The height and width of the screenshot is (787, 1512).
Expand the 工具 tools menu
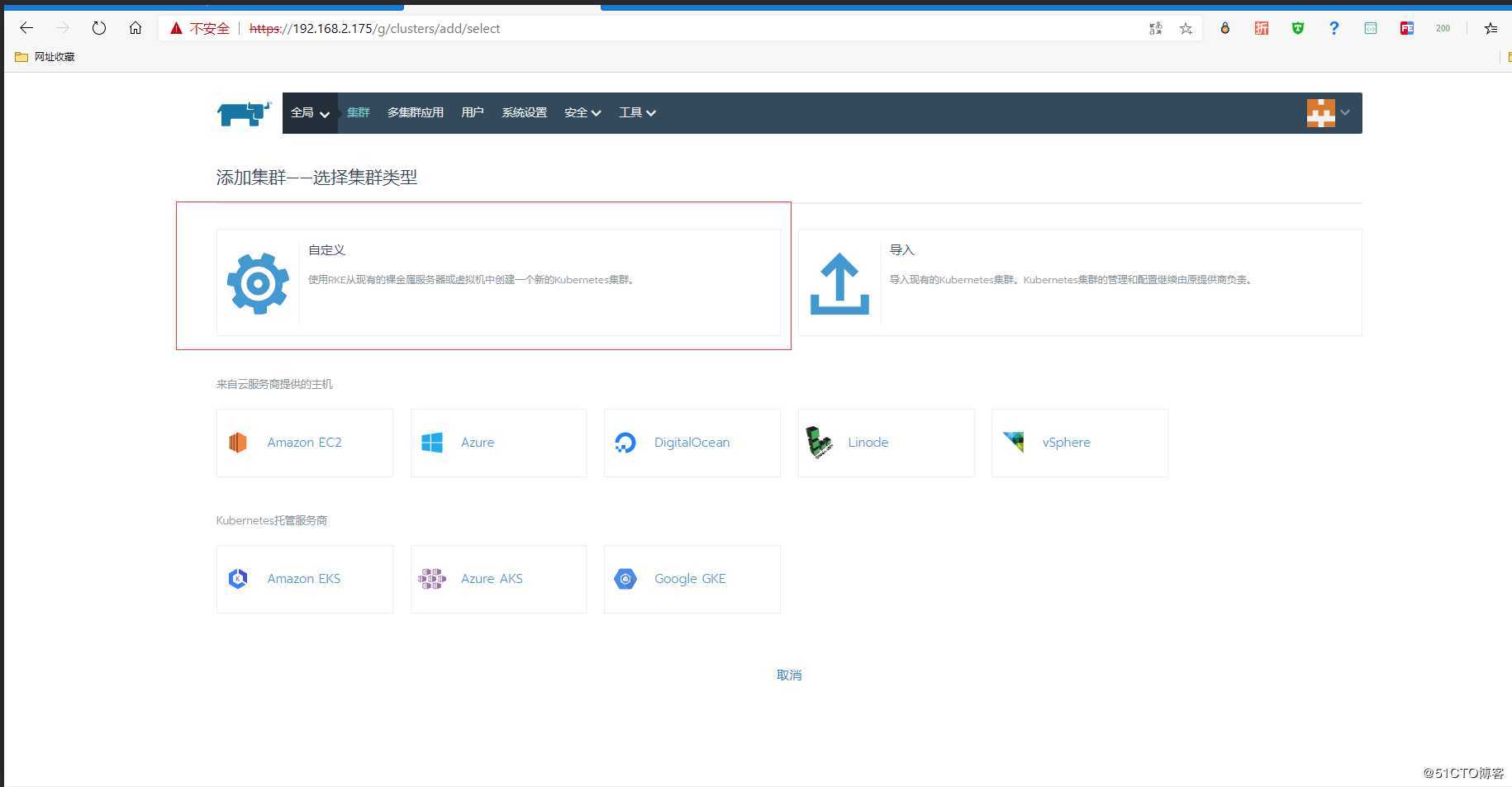637,113
